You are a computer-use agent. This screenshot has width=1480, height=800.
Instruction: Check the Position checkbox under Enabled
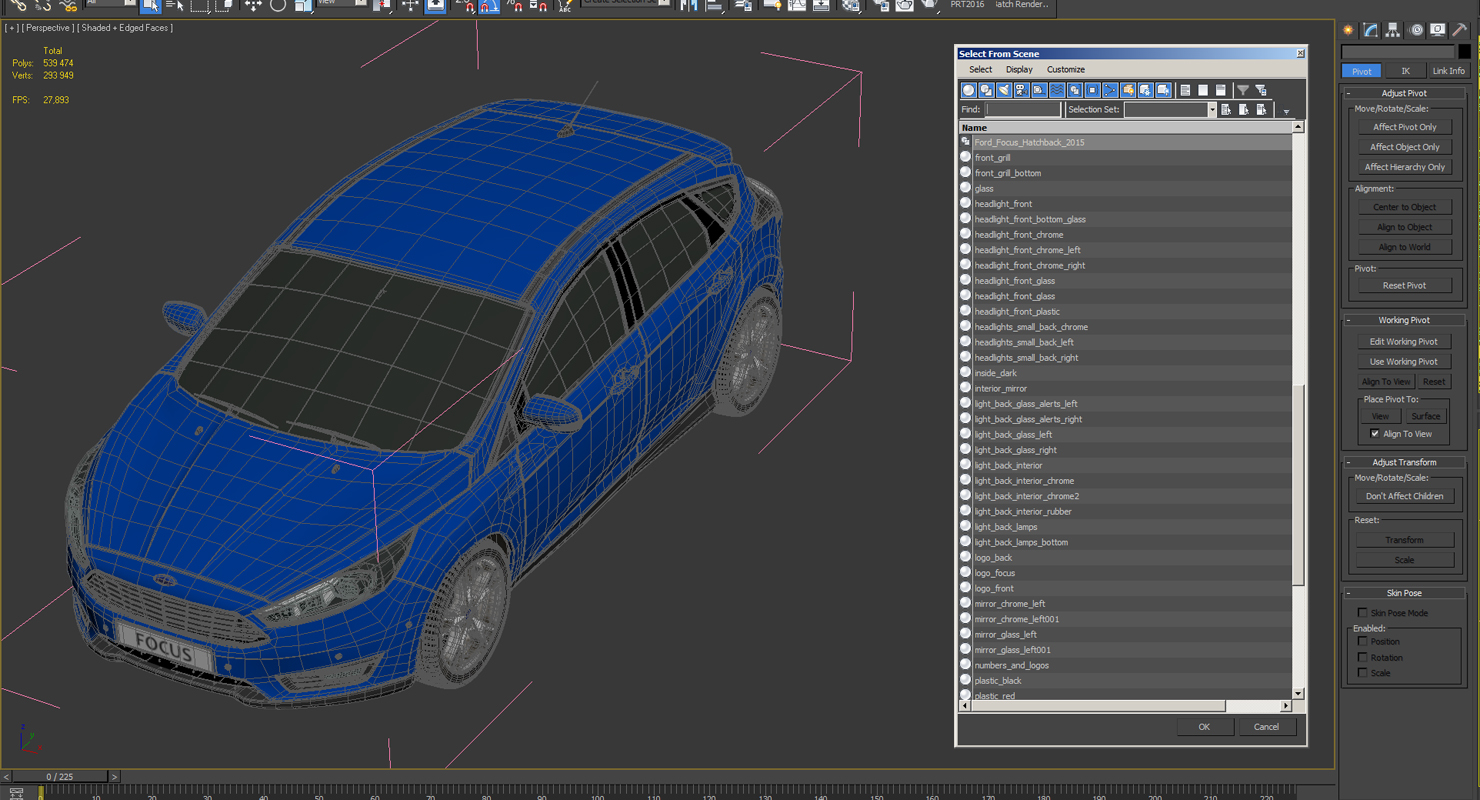[1362, 641]
